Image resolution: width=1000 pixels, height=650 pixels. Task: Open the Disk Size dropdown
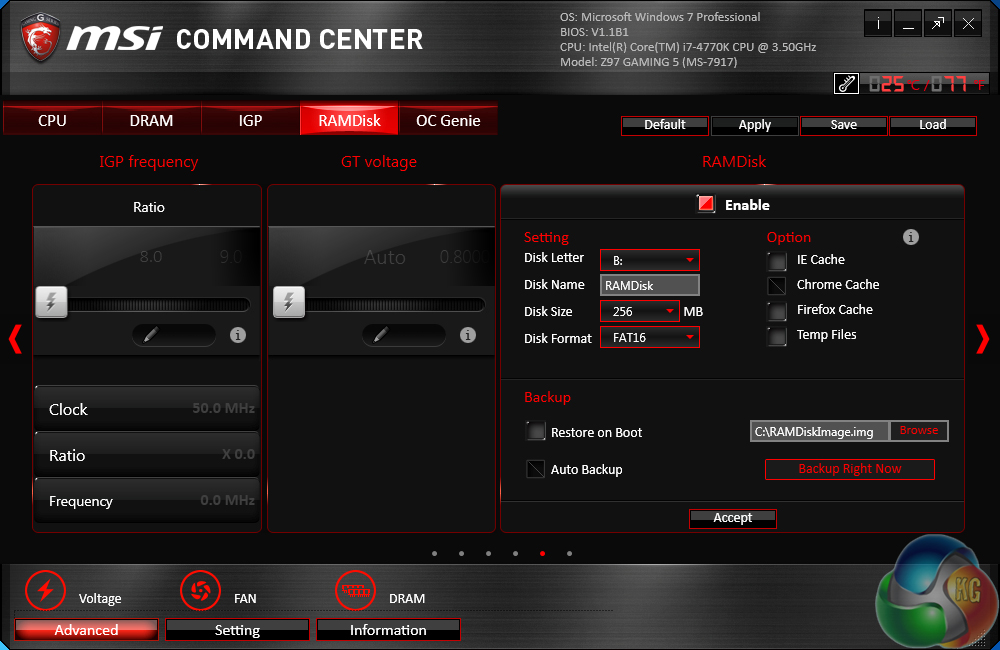pos(640,311)
